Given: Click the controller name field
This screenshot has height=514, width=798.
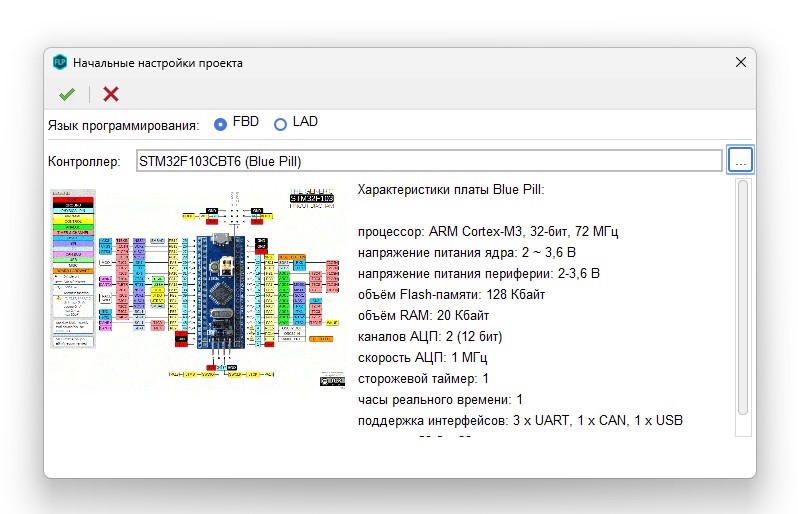Looking at the screenshot, I should (x=429, y=161).
